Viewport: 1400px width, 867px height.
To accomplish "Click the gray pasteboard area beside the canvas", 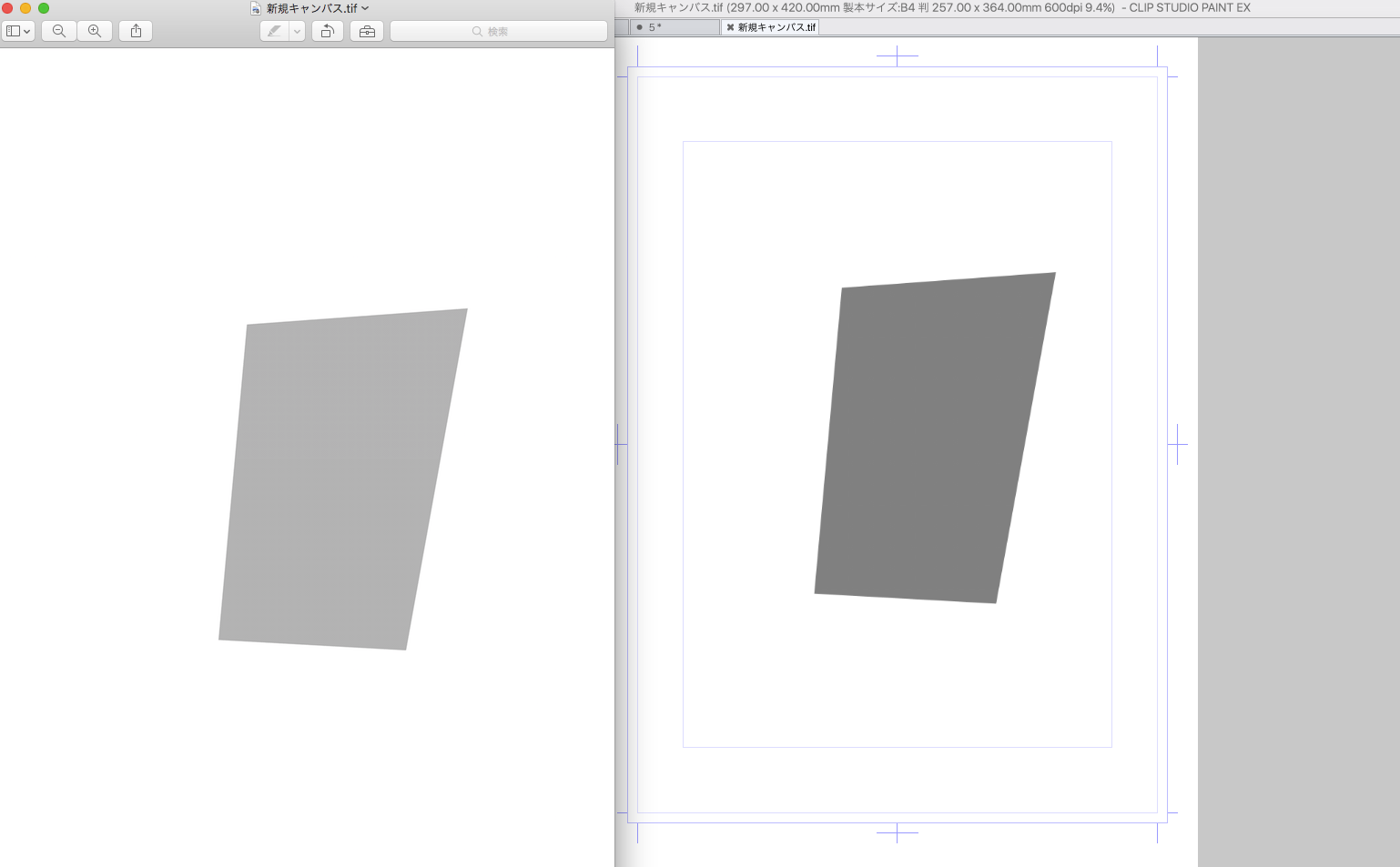I will point(1297,455).
